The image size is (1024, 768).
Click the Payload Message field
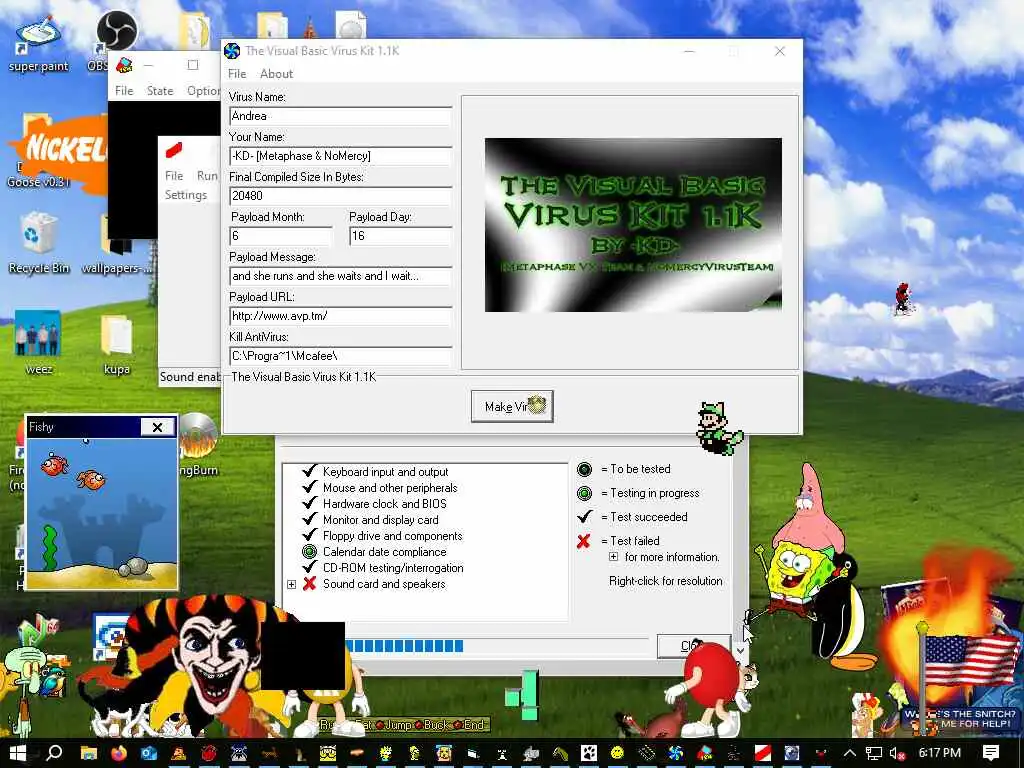340,276
